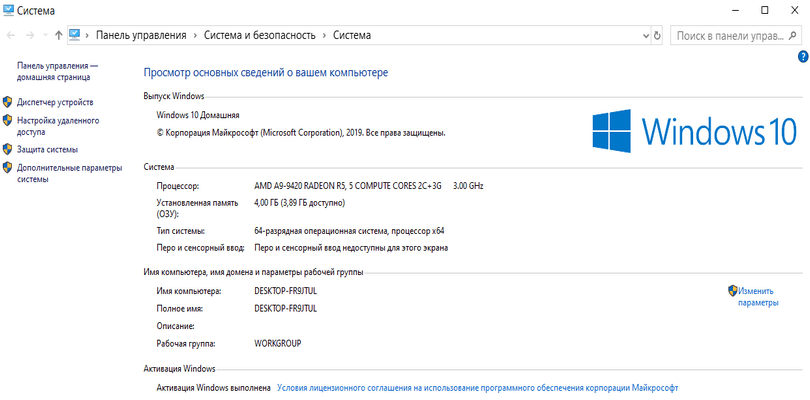Screen dimensions: 810x400
Task: Expand the chevron after Панель управления breadcrumb
Action: (x=195, y=35)
